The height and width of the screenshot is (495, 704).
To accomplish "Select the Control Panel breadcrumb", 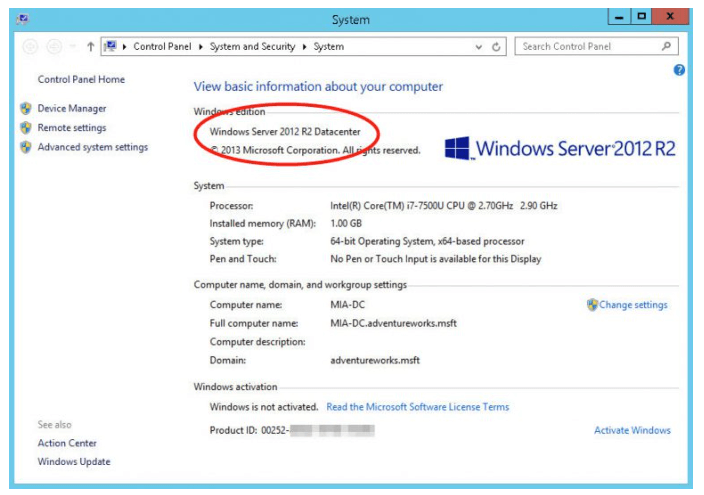I will 163,46.
